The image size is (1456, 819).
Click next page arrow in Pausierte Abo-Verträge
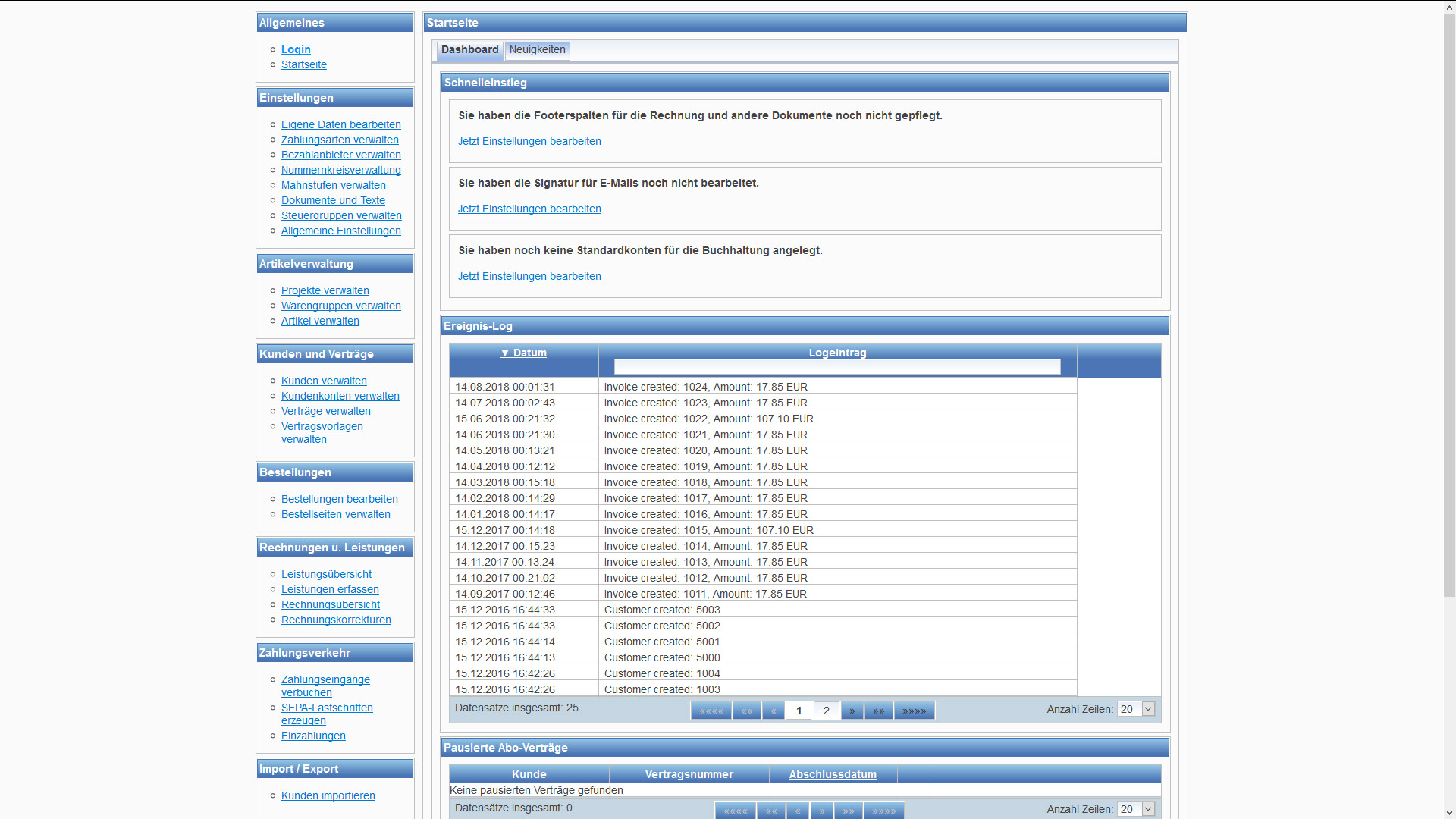821,811
